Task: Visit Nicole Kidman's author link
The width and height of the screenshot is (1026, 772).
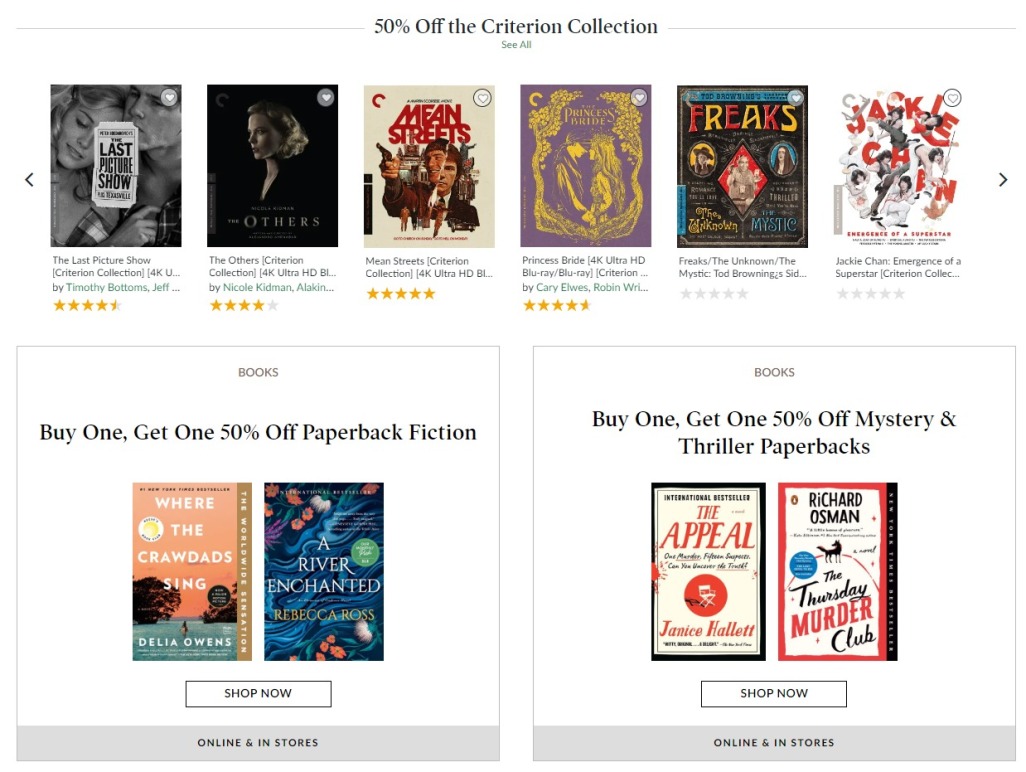Action: click(255, 285)
